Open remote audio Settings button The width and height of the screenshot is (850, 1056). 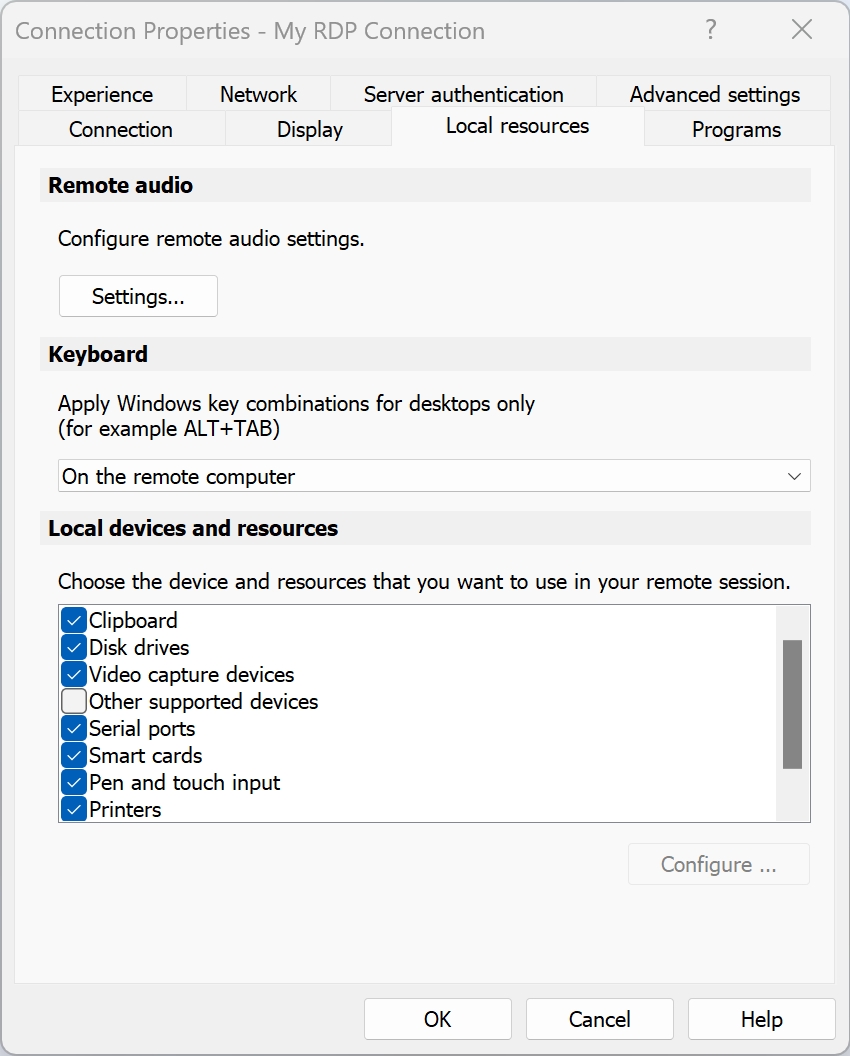click(x=138, y=296)
